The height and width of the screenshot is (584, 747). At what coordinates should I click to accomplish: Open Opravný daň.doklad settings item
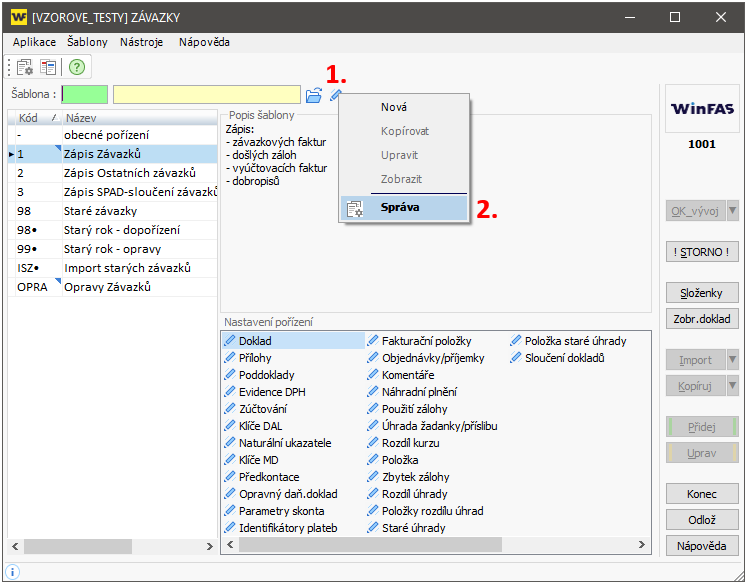coord(281,494)
